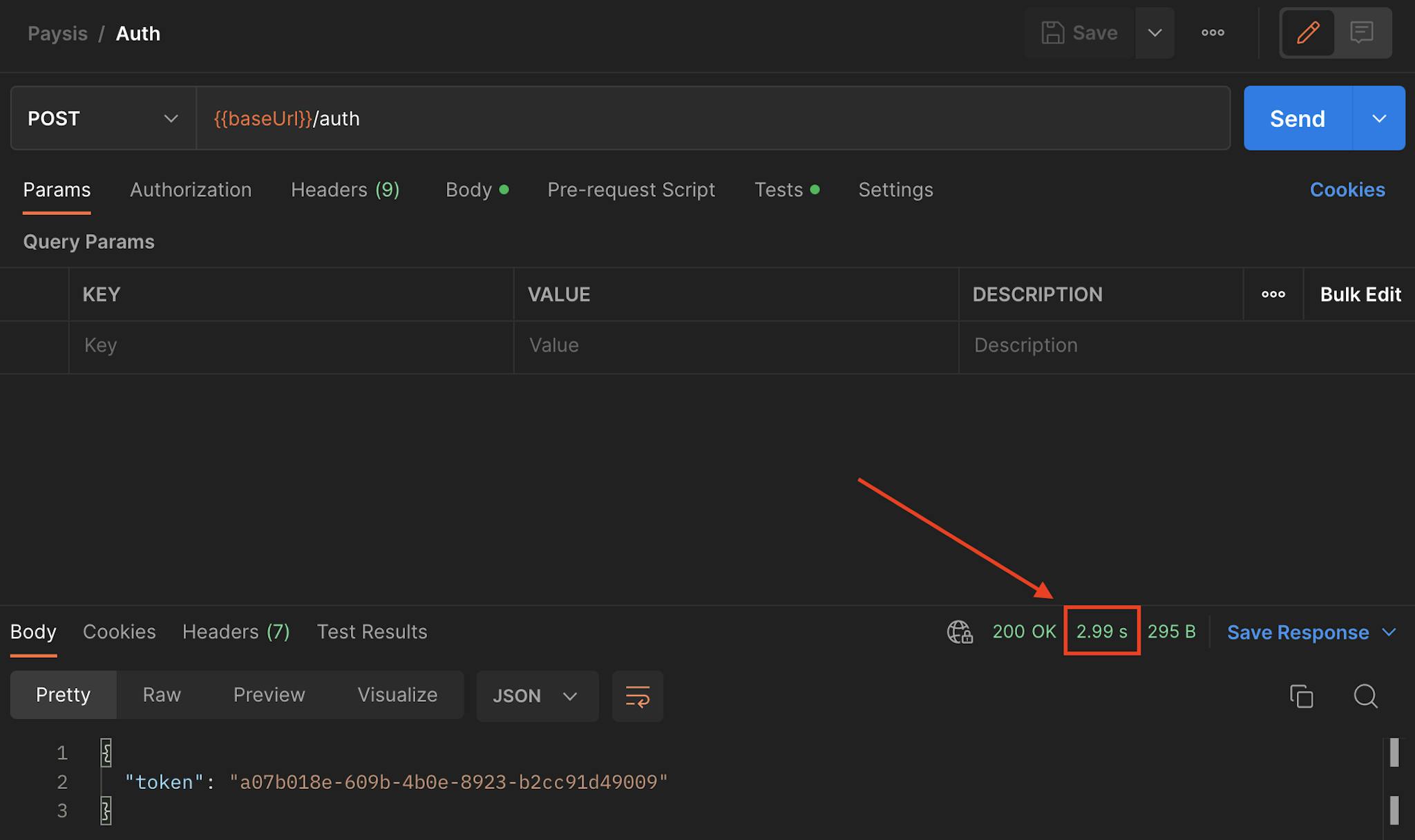The width and height of the screenshot is (1415, 840).
Task: Open the three-dot more actions menu
Action: tap(1213, 32)
